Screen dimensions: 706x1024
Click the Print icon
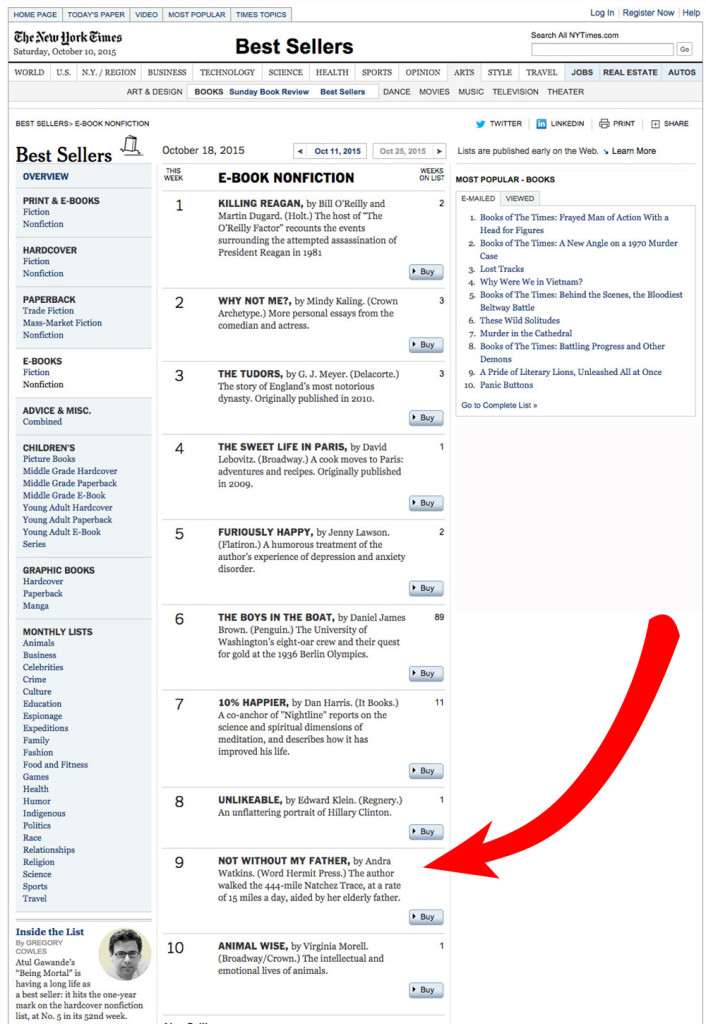point(604,123)
